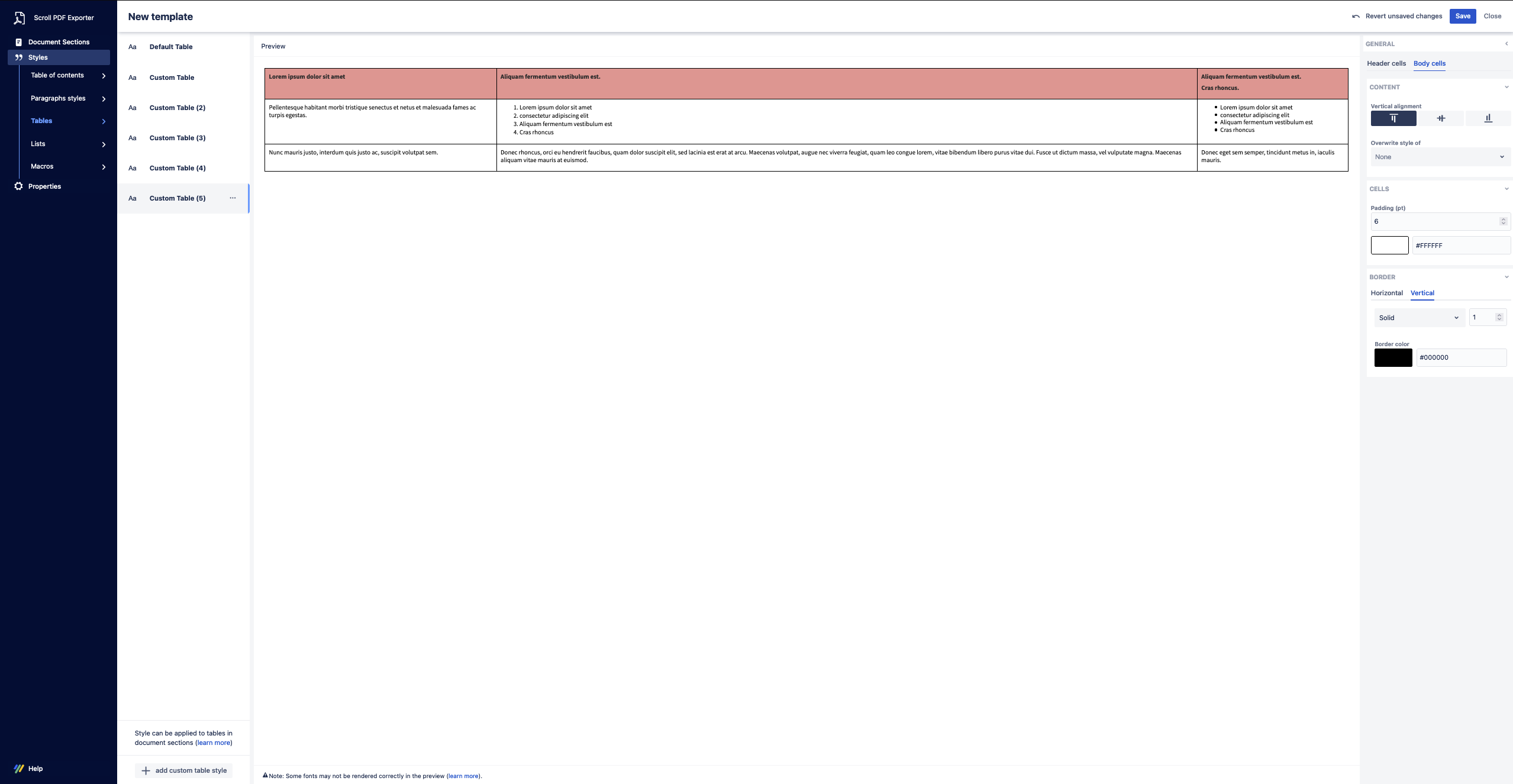Screen dimensions: 1513x784
Task: Open the Solid border style dropdown
Action: point(1418,317)
